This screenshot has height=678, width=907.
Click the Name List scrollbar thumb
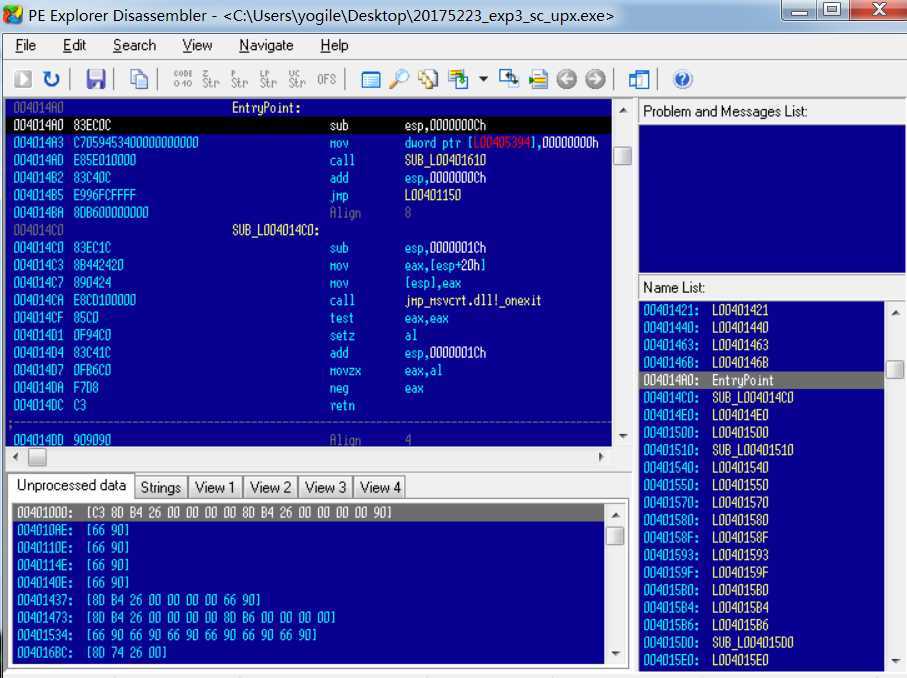click(894, 370)
